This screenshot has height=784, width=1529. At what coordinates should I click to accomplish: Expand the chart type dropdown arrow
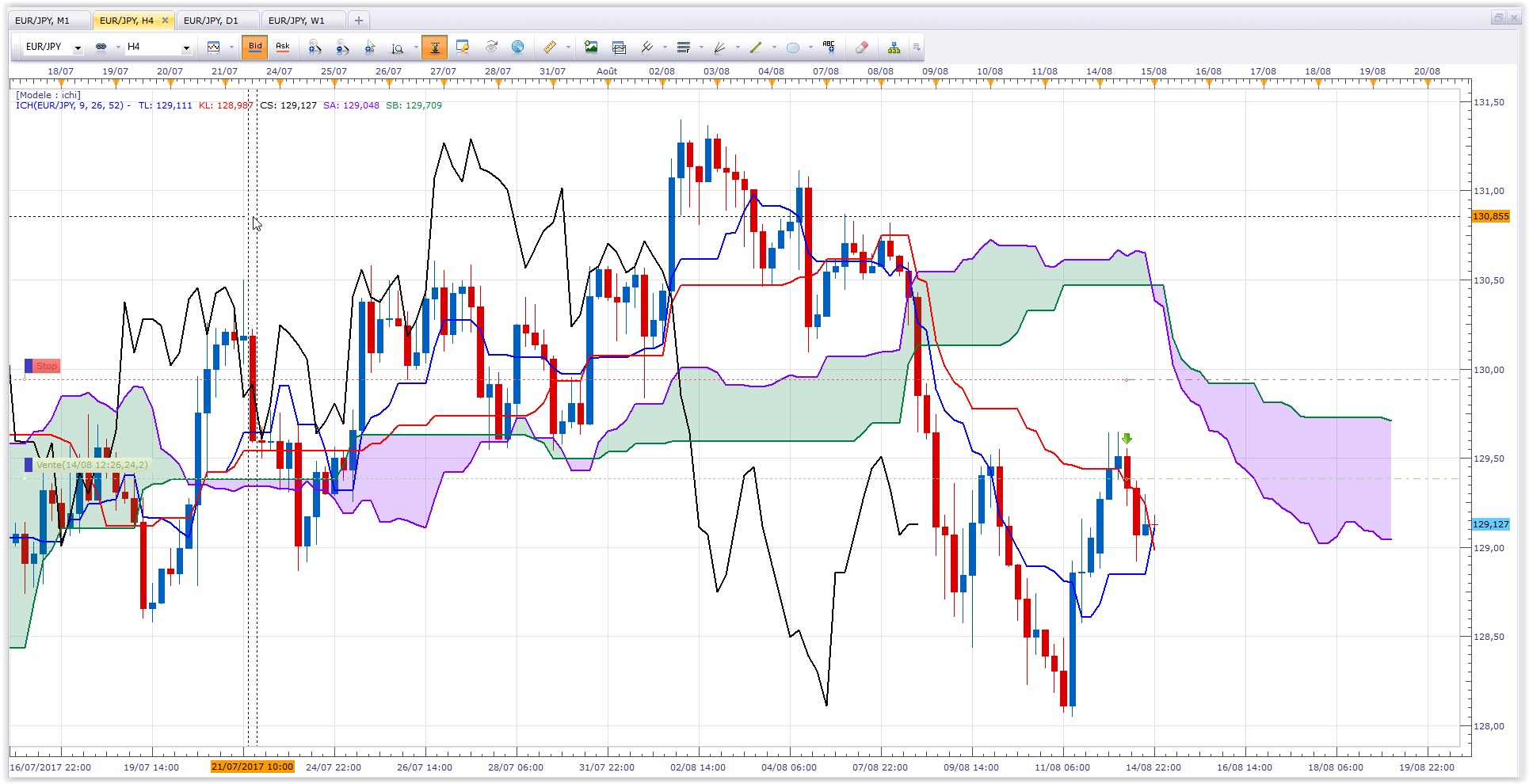(x=231, y=48)
